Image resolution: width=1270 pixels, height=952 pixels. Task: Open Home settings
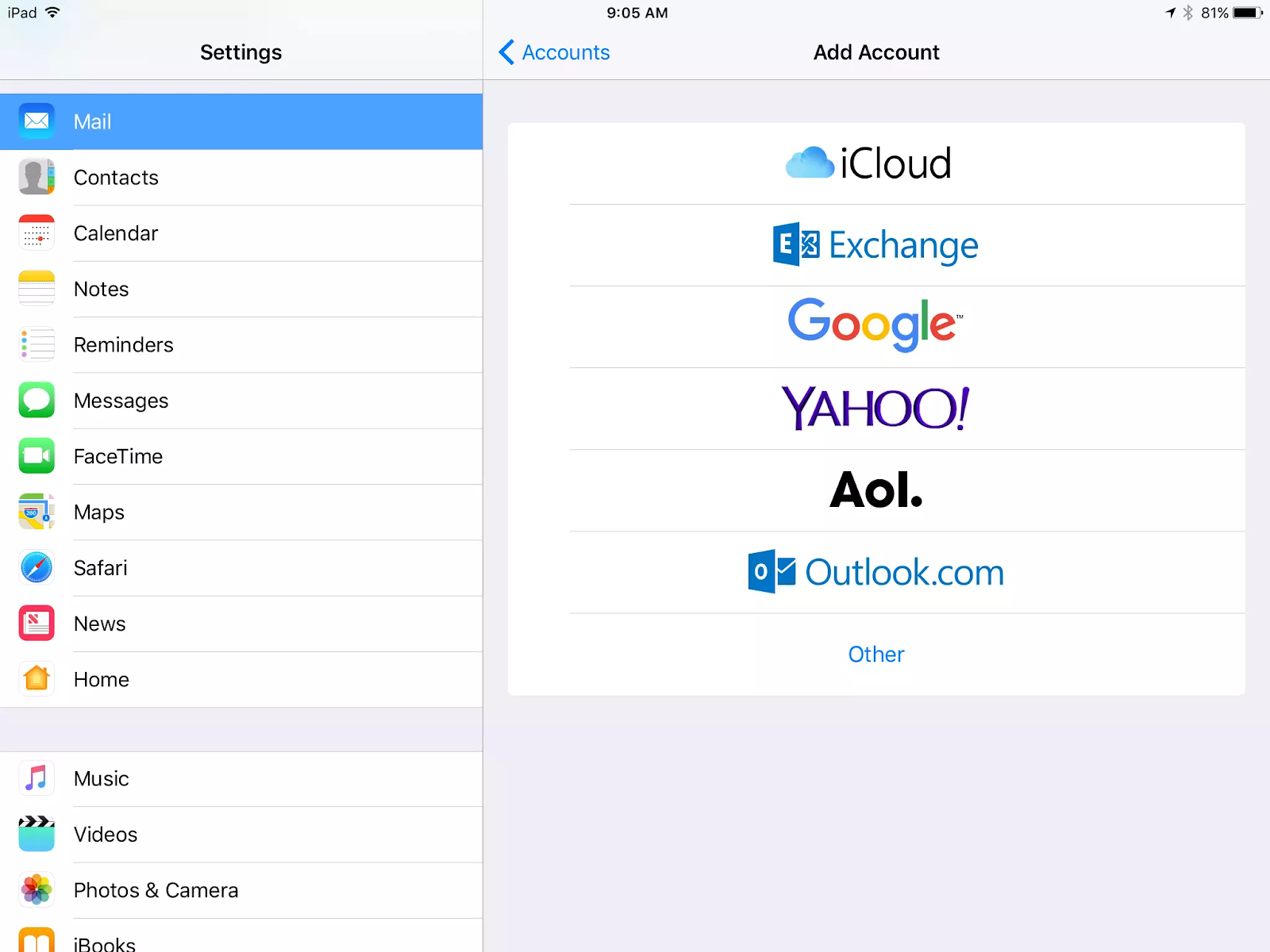(241, 680)
